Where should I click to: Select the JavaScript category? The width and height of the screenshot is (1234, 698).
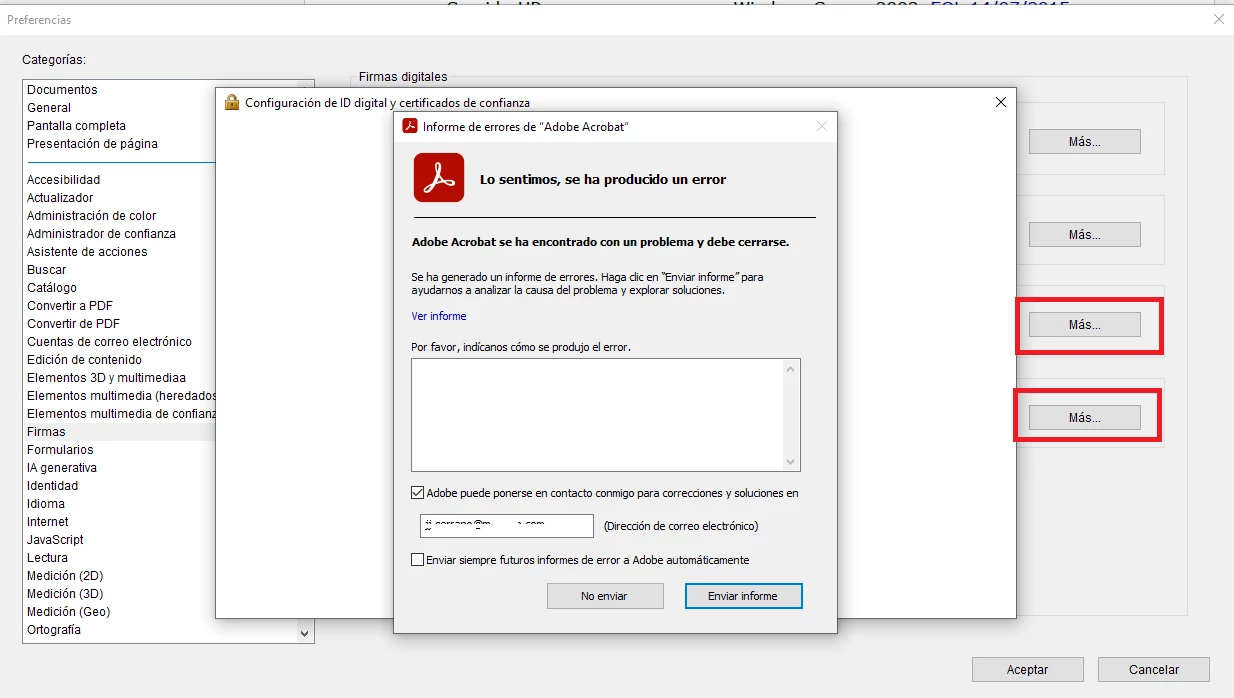55,540
